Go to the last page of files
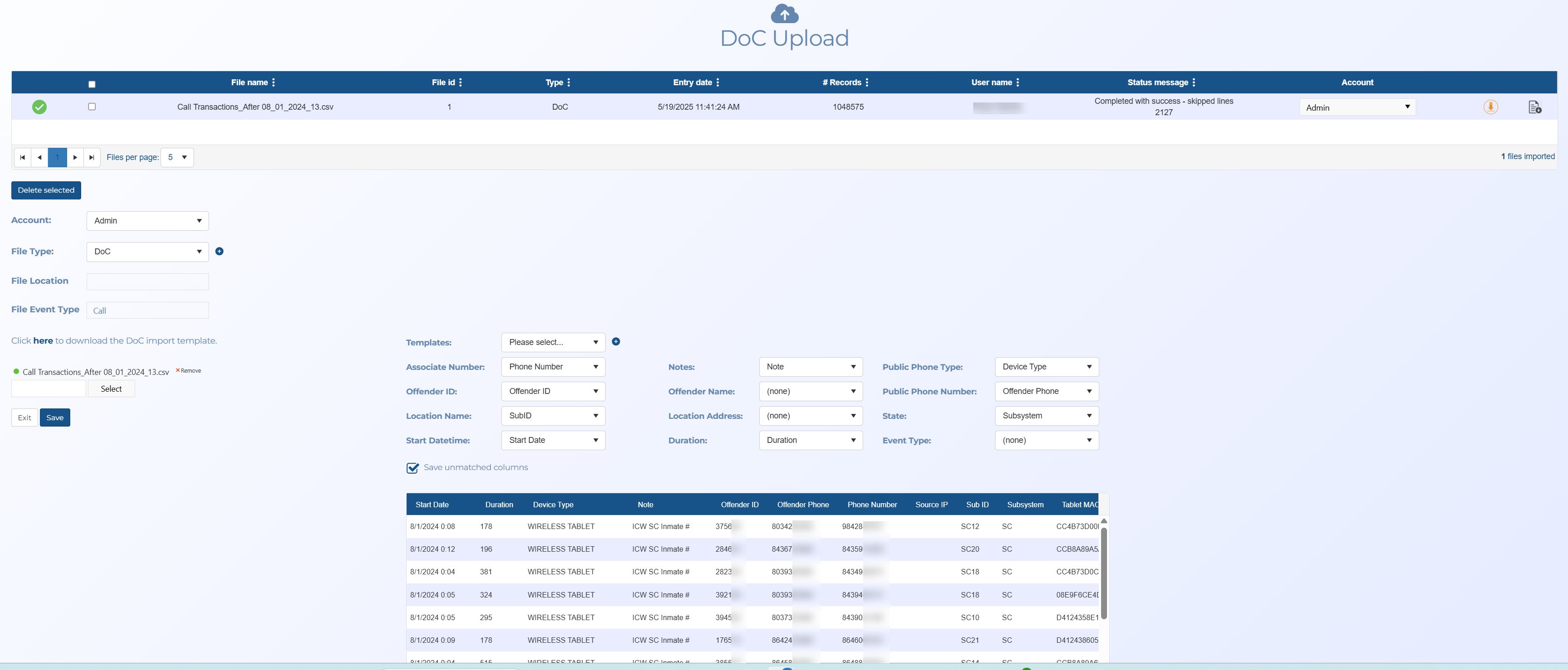This screenshot has height=670, width=1568. (x=92, y=158)
